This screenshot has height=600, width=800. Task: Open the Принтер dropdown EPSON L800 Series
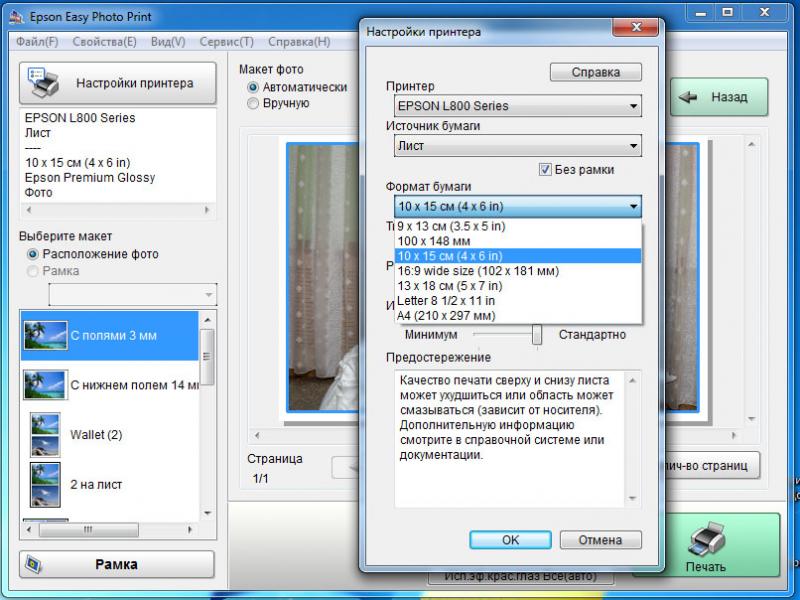pos(518,106)
